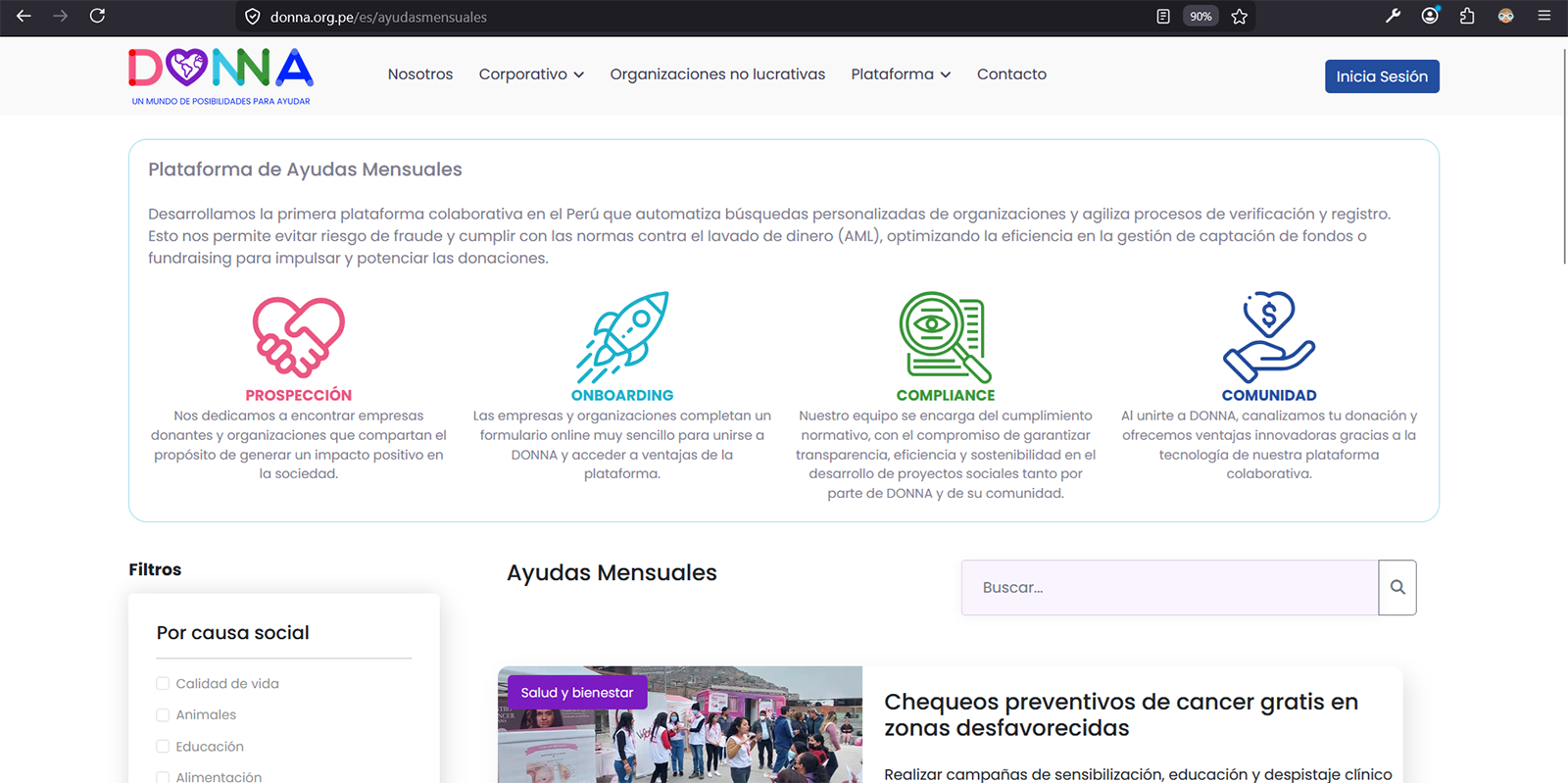Go forward to the next page
The height and width of the screenshot is (783, 1568).
(60, 16)
